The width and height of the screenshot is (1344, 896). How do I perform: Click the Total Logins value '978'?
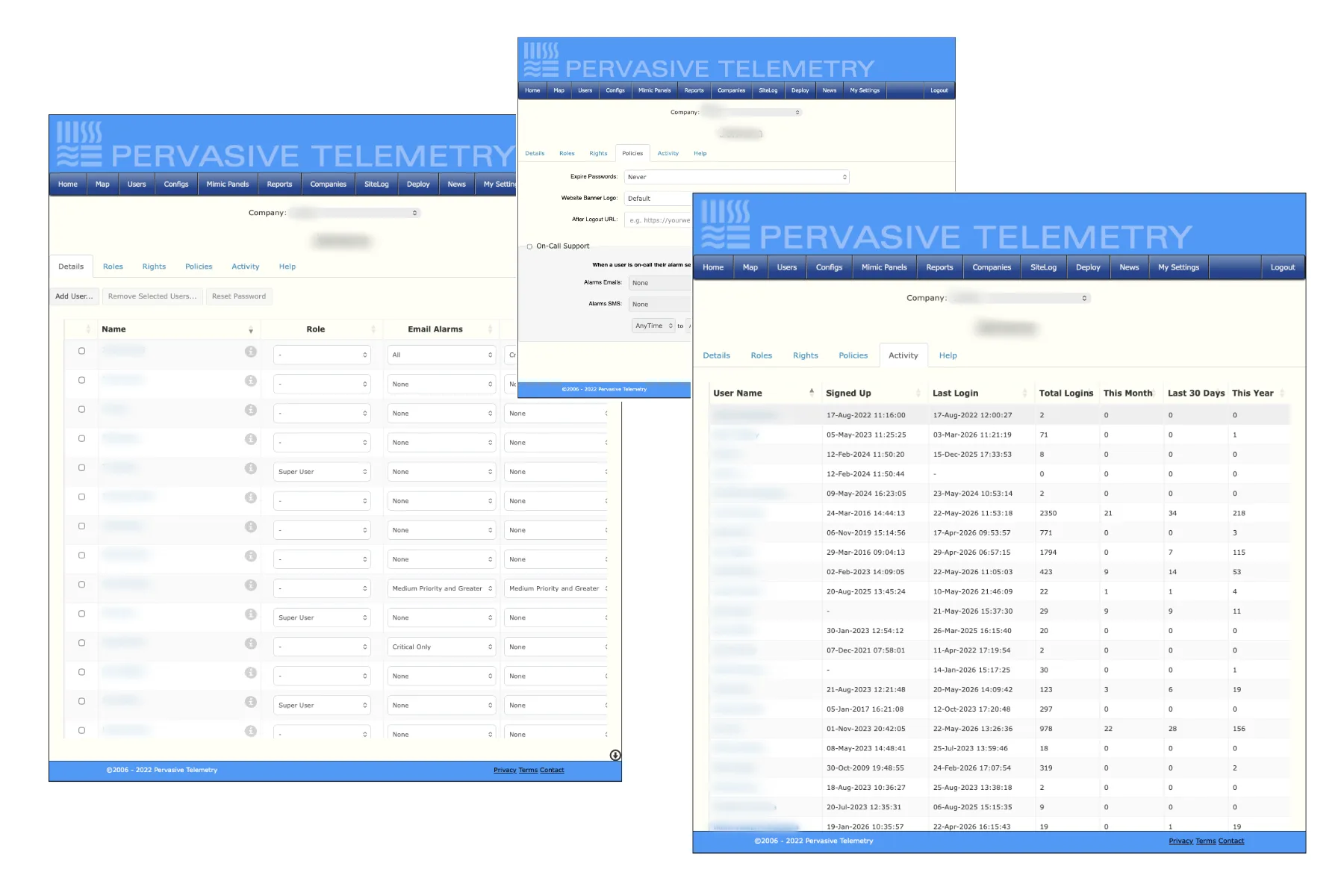(1046, 729)
